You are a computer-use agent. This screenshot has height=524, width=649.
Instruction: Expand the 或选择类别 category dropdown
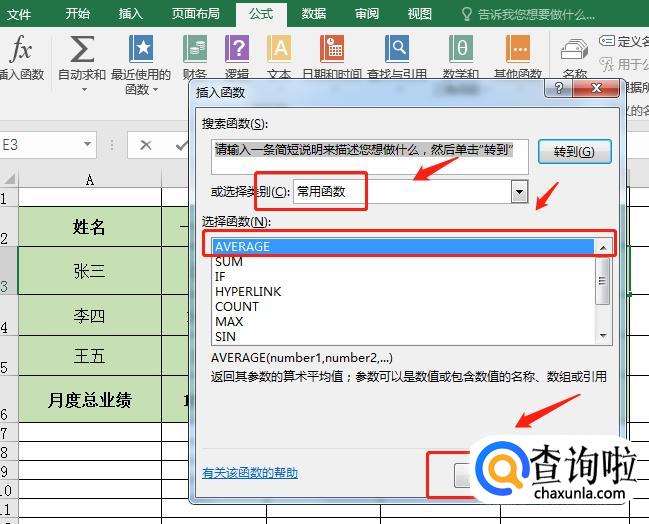(518, 192)
